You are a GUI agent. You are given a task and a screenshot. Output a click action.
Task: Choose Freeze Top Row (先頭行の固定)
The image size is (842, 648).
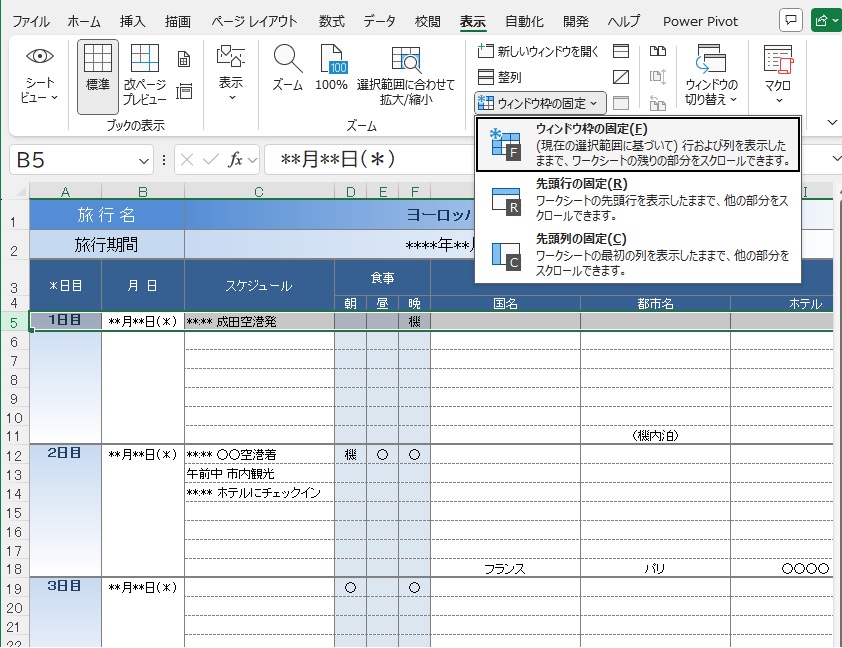637,199
